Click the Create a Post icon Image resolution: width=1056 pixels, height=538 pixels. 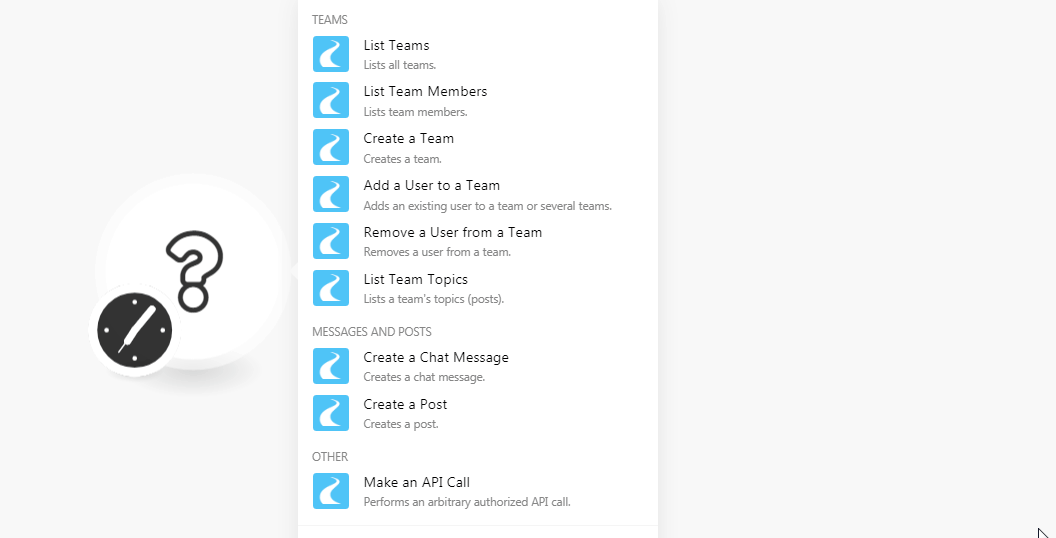click(331, 413)
